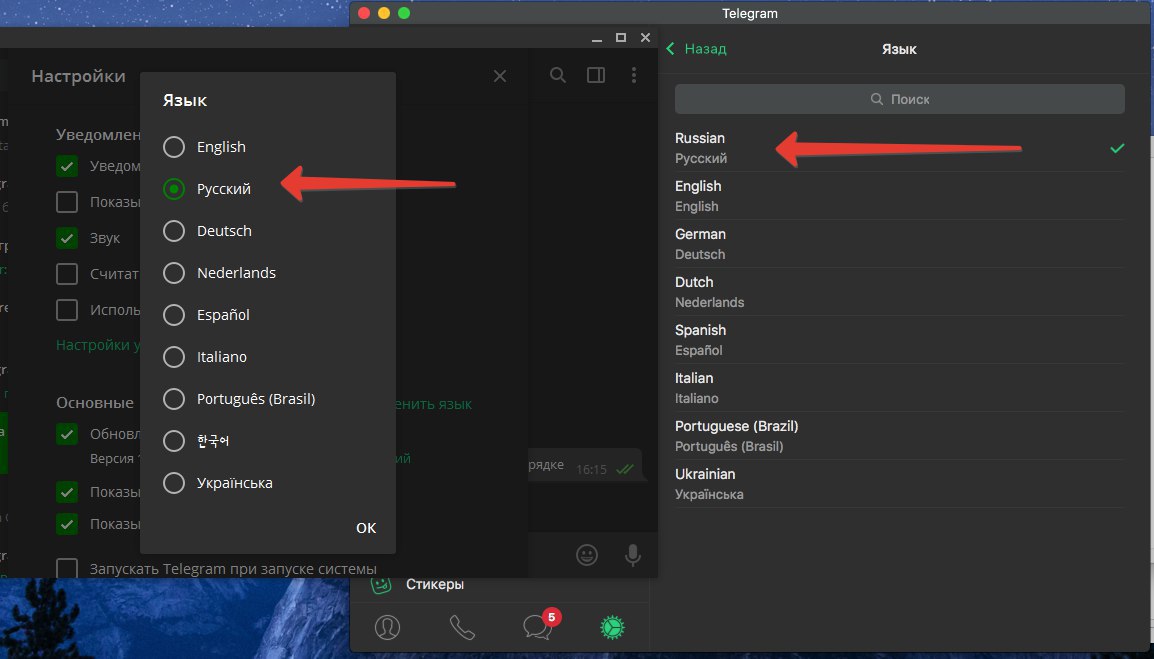This screenshot has height=659, width=1154.
Task: Choose Dutch Nederlands in language list
Action: [x=899, y=292]
